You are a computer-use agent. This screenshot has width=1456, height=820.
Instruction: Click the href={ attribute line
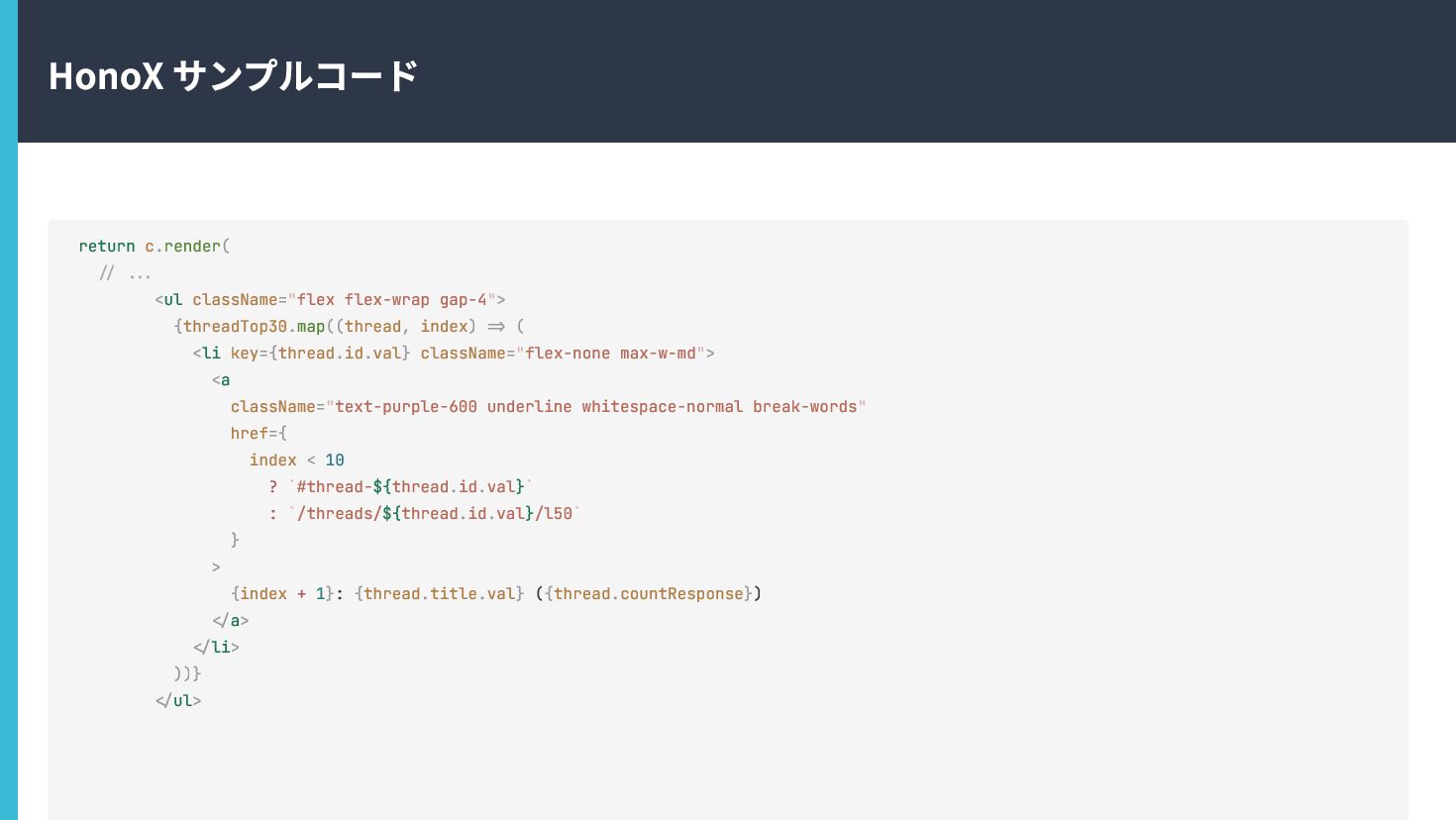click(x=259, y=434)
